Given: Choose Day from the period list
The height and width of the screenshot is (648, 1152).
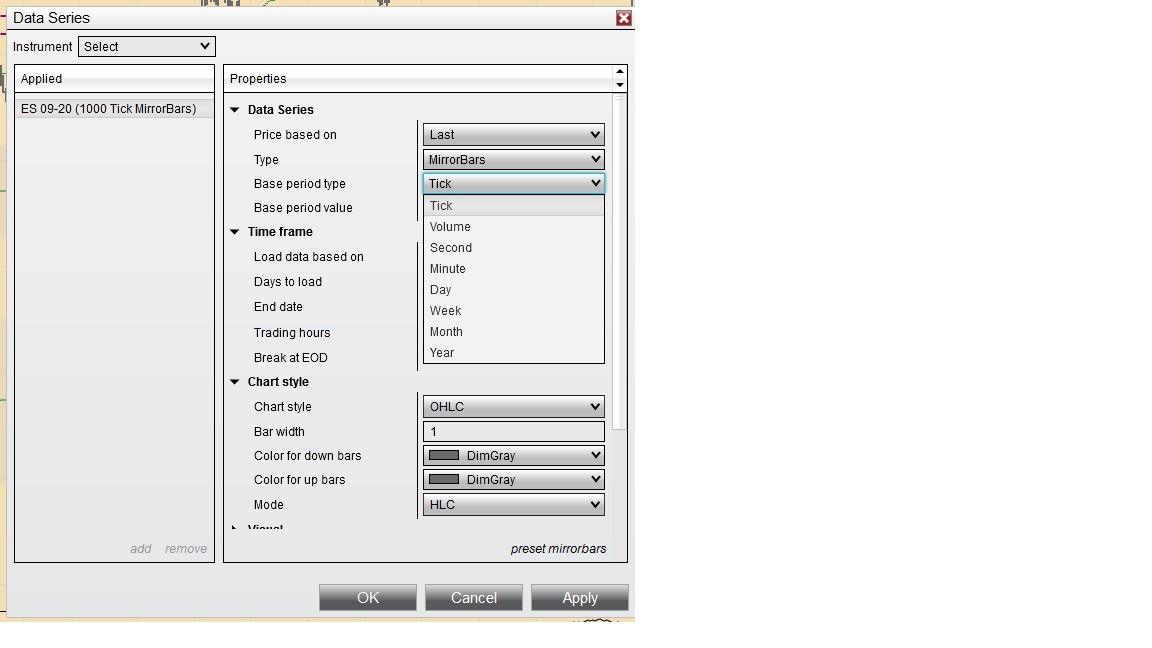Looking at the screenshot, I should pos(514,289).
